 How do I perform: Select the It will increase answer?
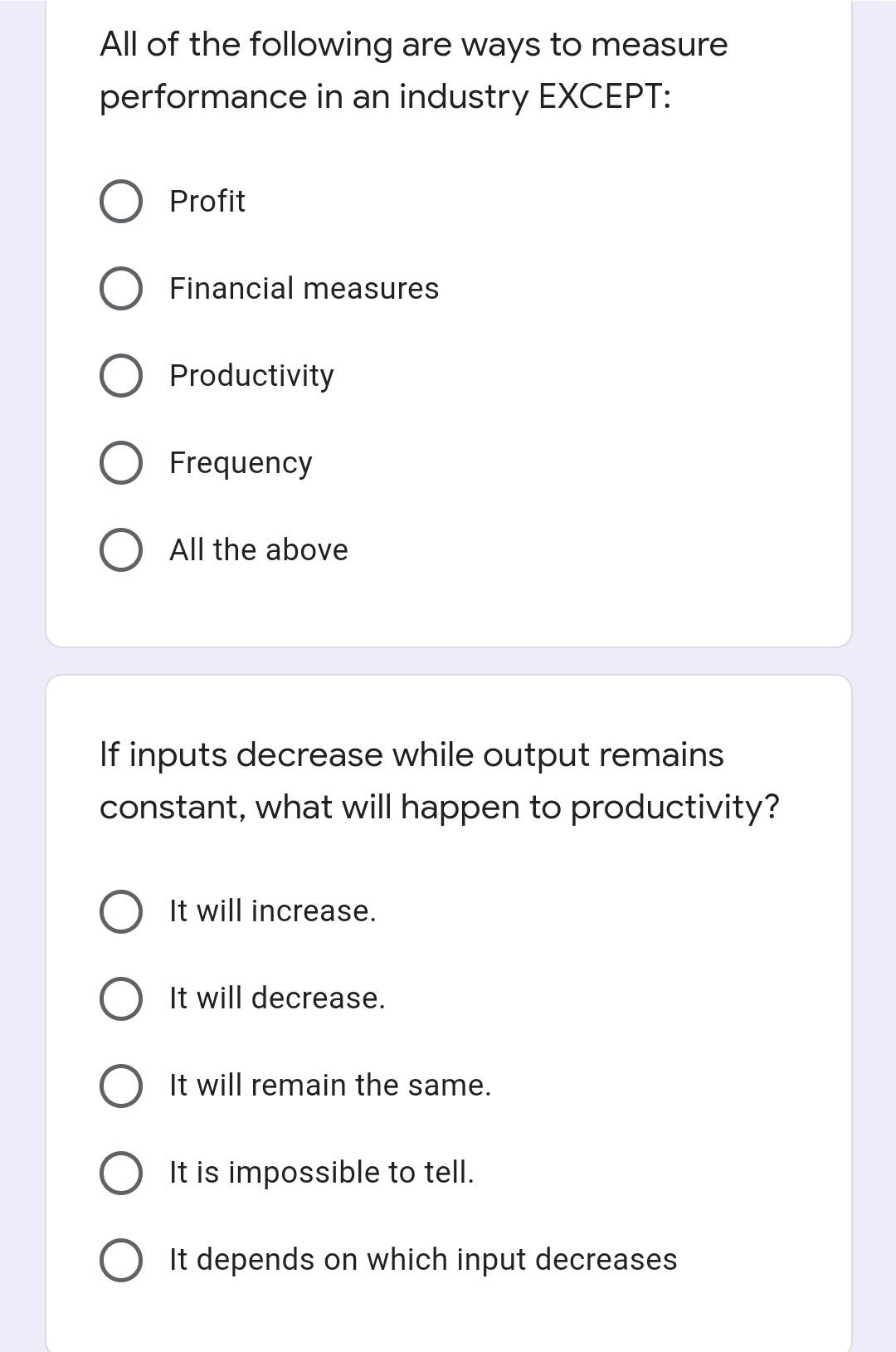(x=119, y=911)
